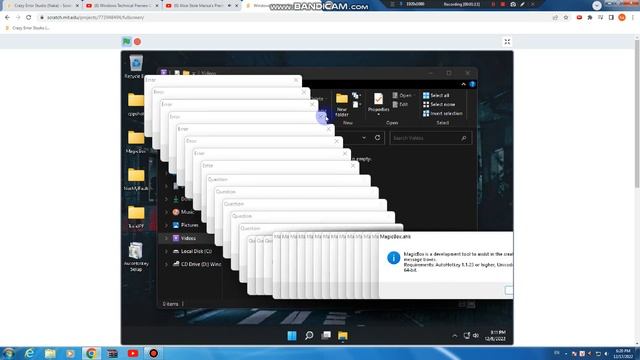Expand the Music tree node
640x360 pixels.
(167, 212)
